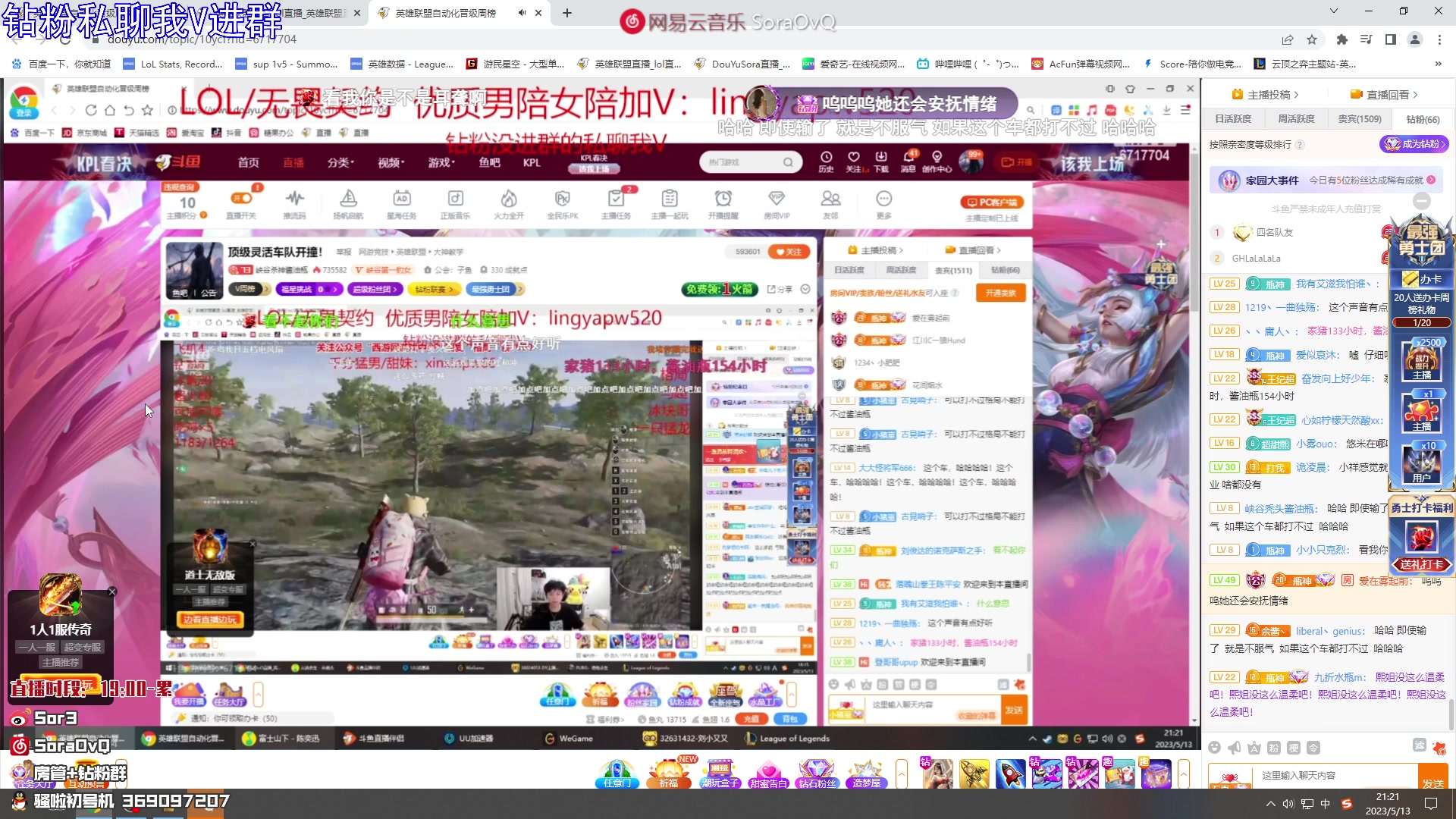The width and height of the screenshot is (1456, 819).
Task: Open 主播投稿 section
Action: tap(1266, 95)
